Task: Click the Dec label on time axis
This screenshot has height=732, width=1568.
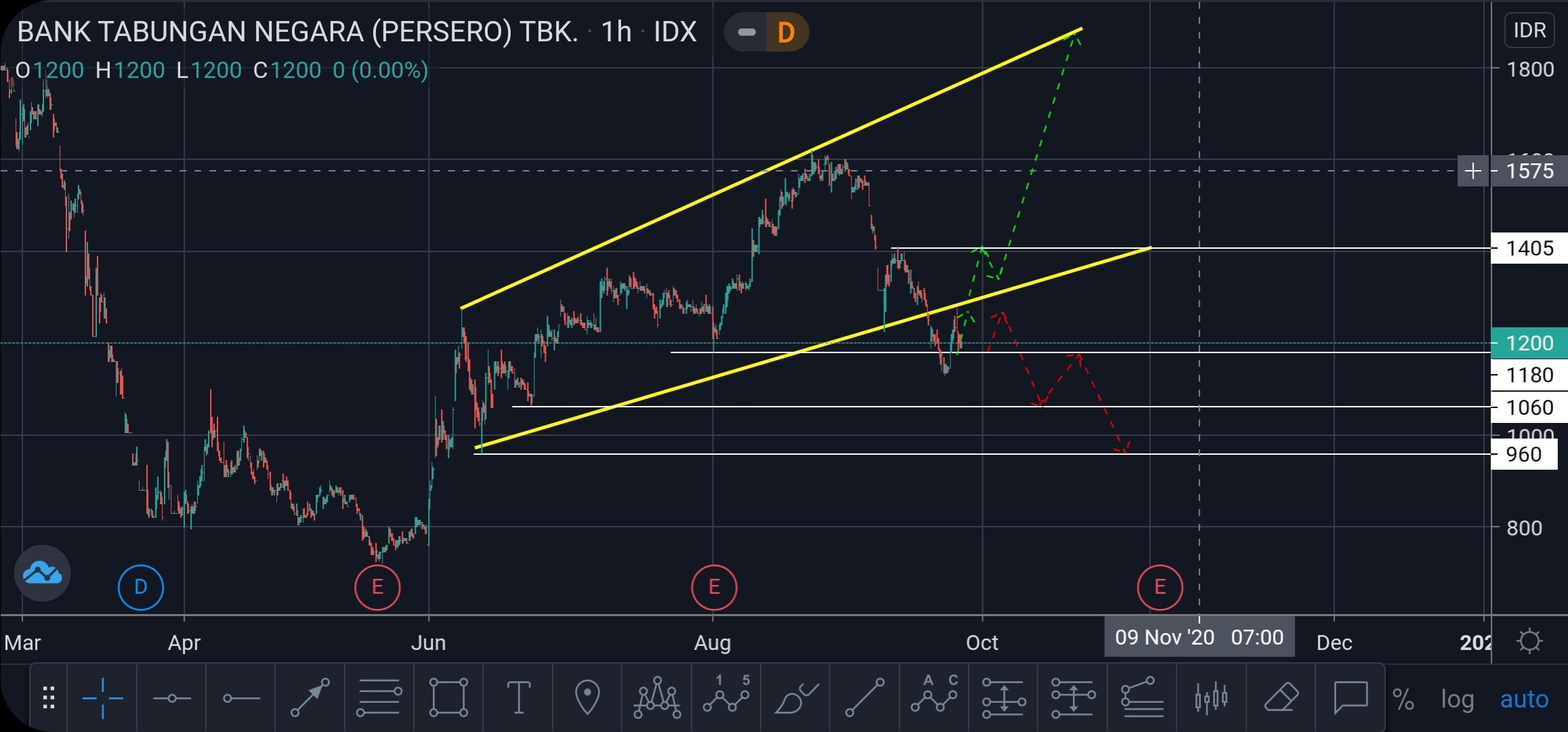Action: (1334, 643)
